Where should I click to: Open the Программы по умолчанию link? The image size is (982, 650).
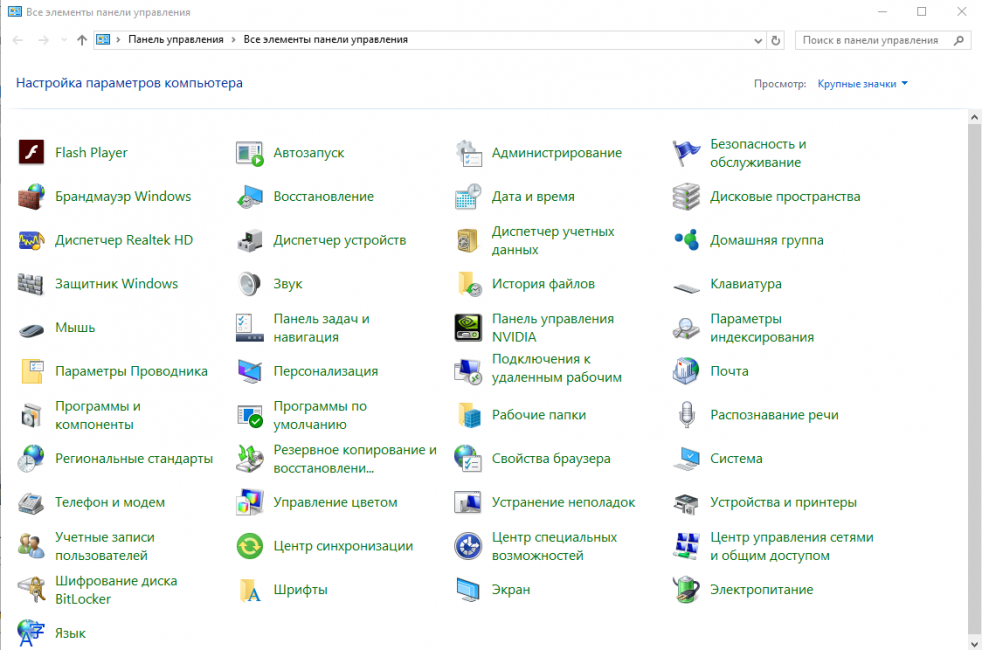tap(320, 415)
